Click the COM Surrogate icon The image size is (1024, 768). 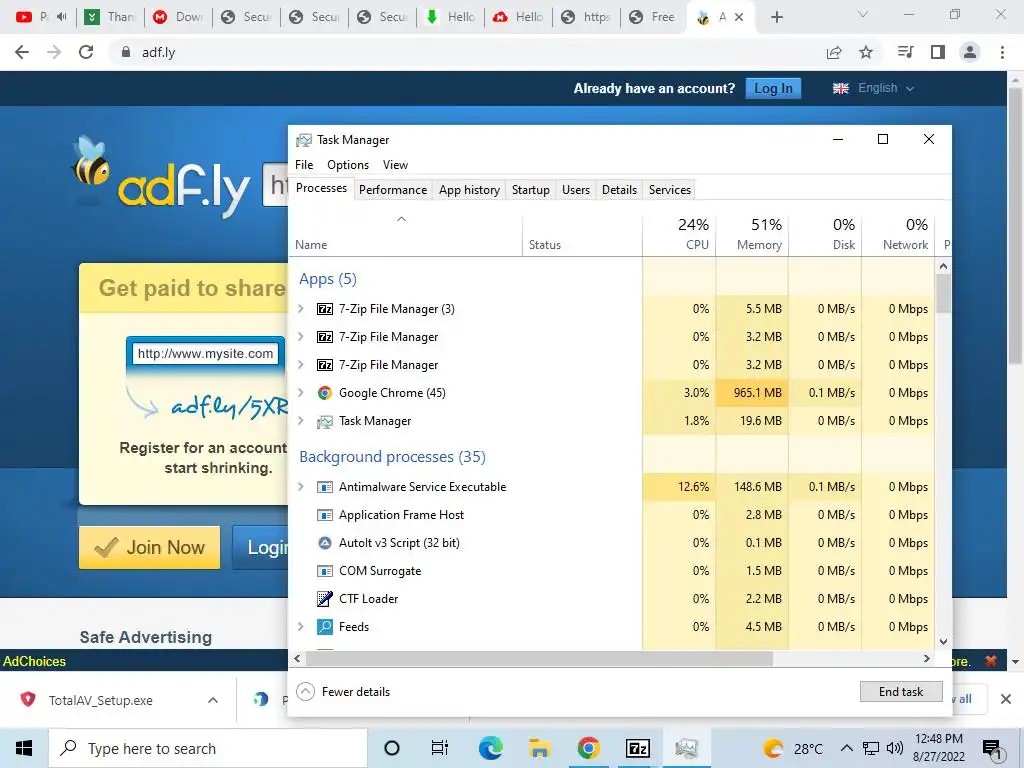click(x=325, y=571)
